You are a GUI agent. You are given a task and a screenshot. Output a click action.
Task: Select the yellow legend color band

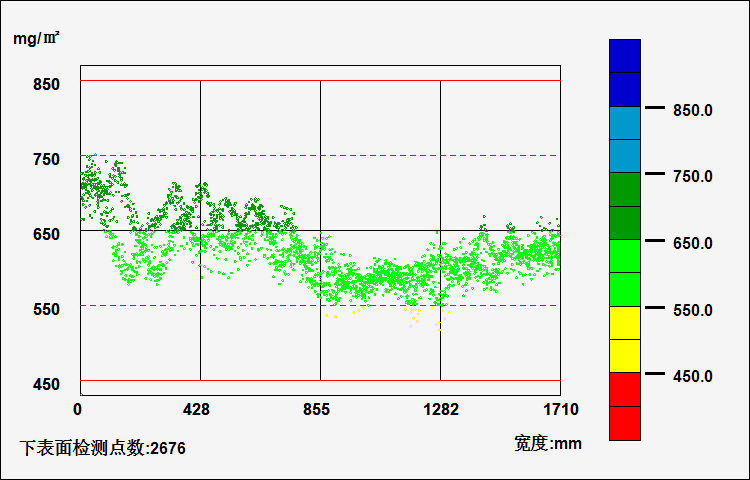[624, 340]
